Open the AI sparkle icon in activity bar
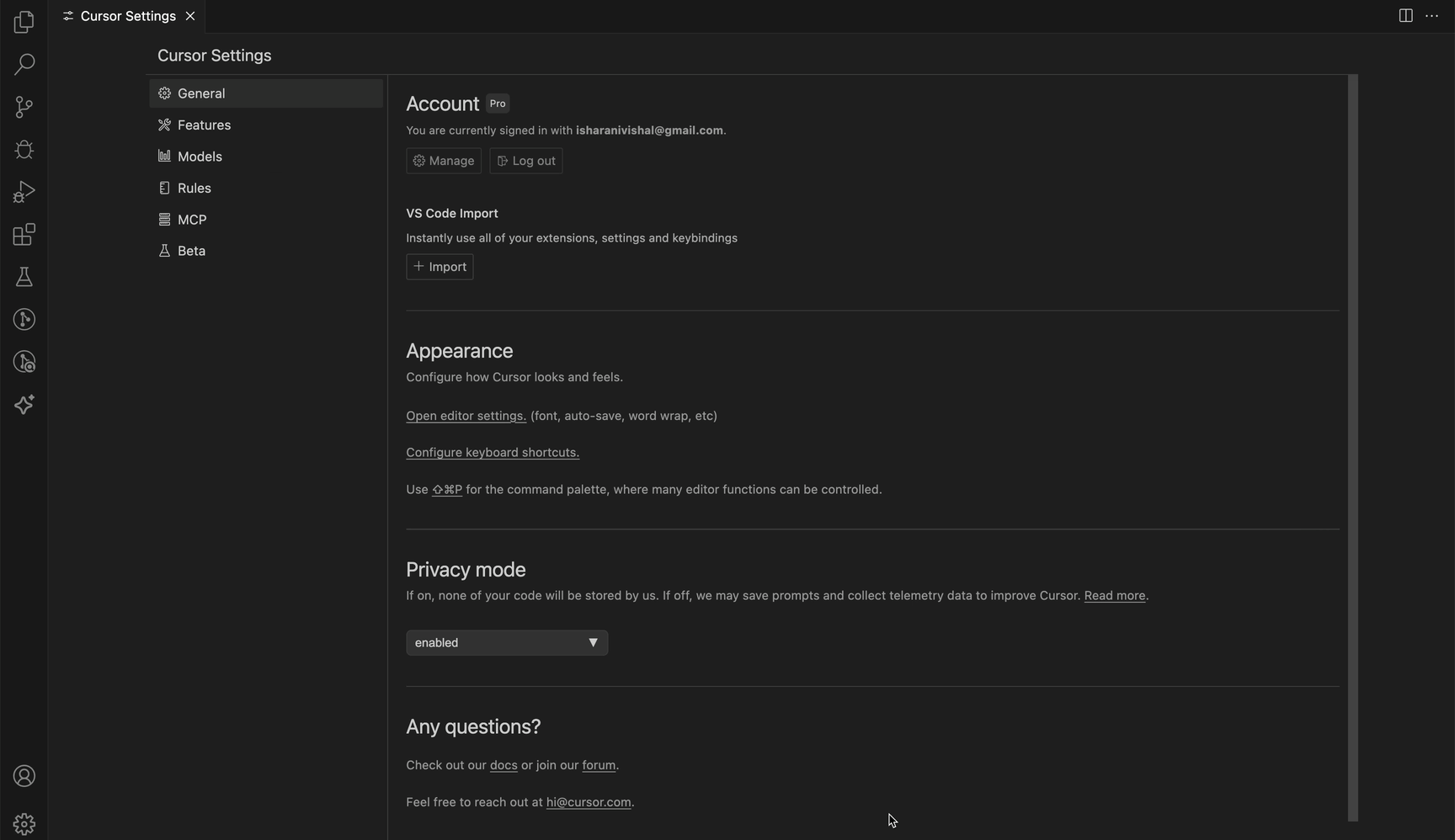This screenshot has width=1455, height=840. coord(24,405)
